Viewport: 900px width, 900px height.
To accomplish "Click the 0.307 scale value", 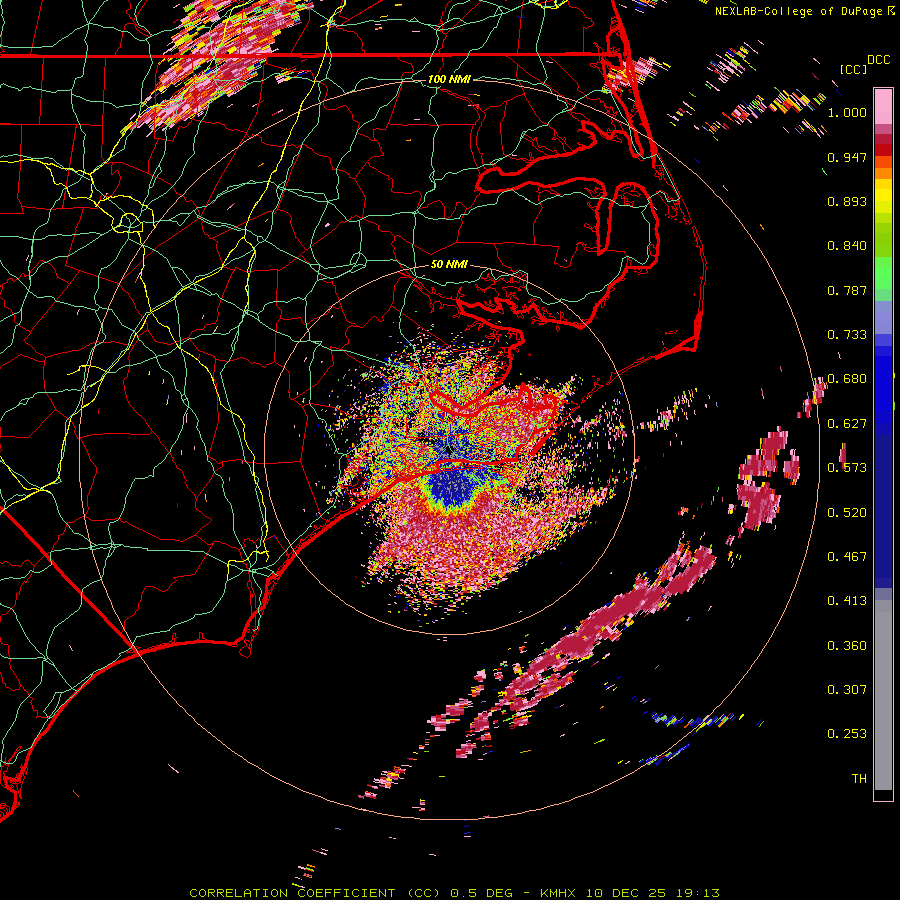I will click(x=847, y=690).
